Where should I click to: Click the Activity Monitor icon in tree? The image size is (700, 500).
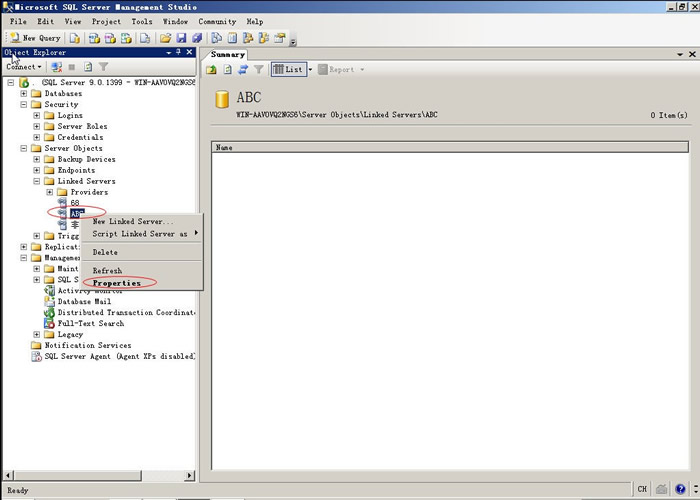(49, 291)
